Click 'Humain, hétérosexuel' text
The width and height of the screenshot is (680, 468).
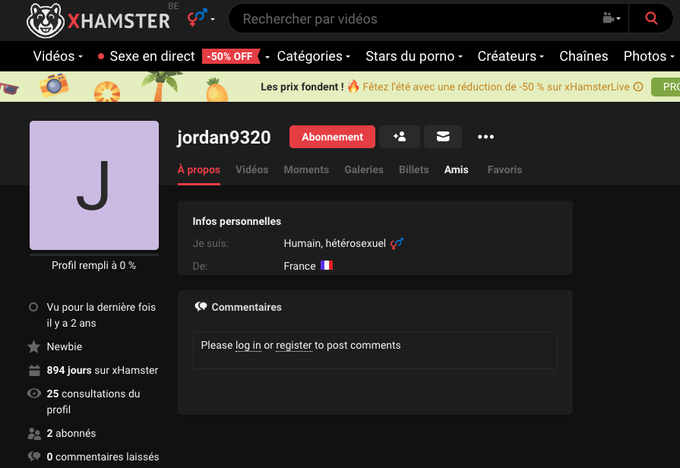coord(334,243)
